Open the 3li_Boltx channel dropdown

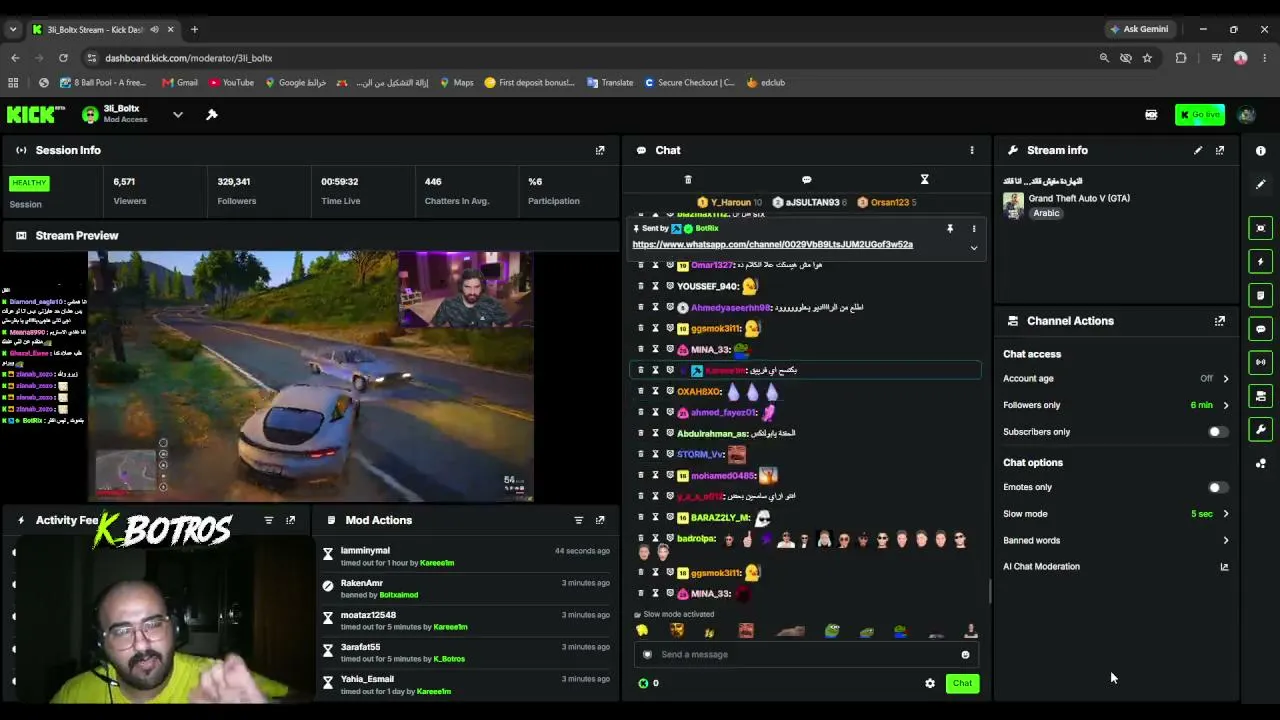(177, 115)
